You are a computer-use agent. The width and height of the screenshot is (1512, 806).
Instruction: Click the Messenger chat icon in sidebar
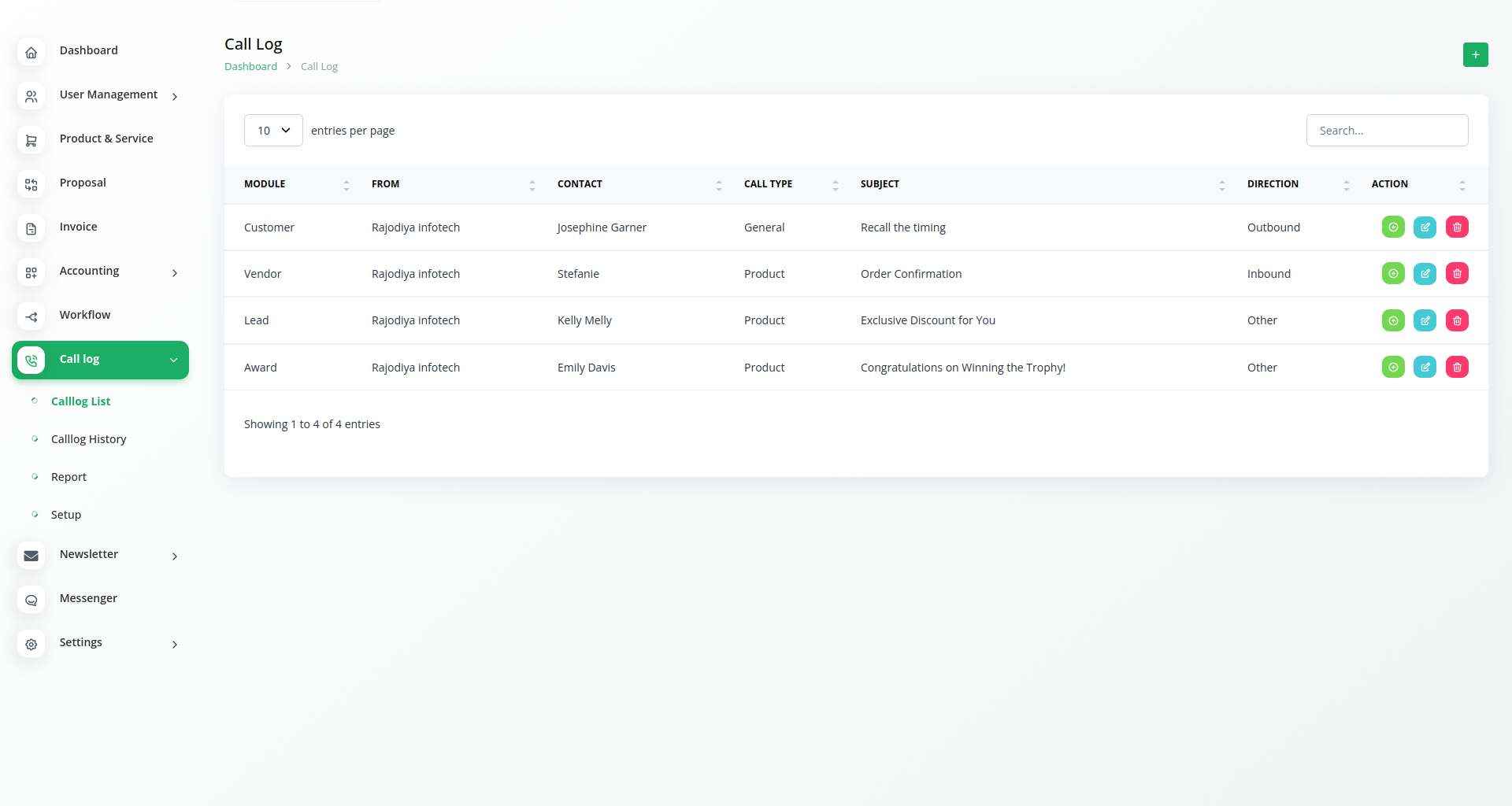(x=31, y=600)
